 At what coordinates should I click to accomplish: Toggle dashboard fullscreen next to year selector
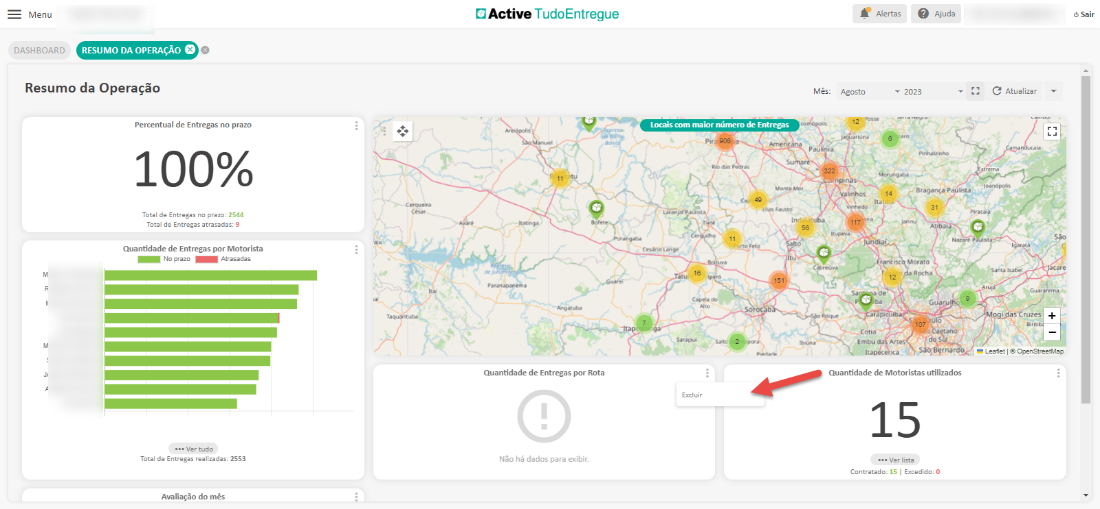pos(976,91)
